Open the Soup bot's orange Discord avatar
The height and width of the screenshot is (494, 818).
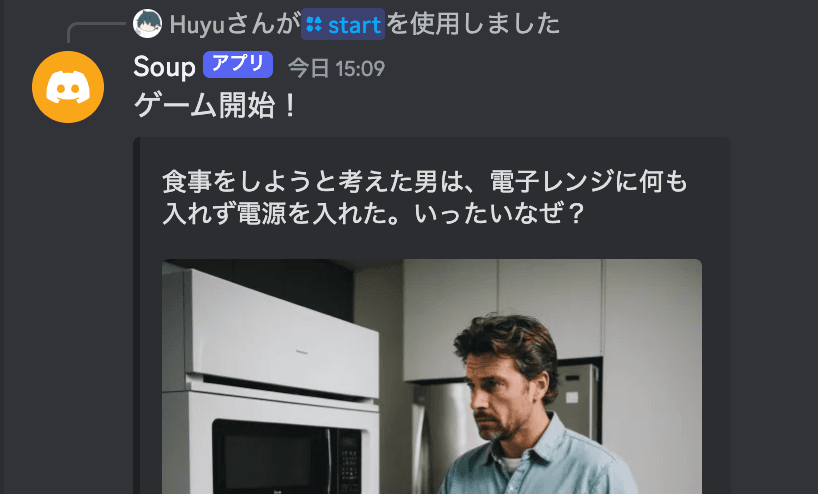point(68,87)
